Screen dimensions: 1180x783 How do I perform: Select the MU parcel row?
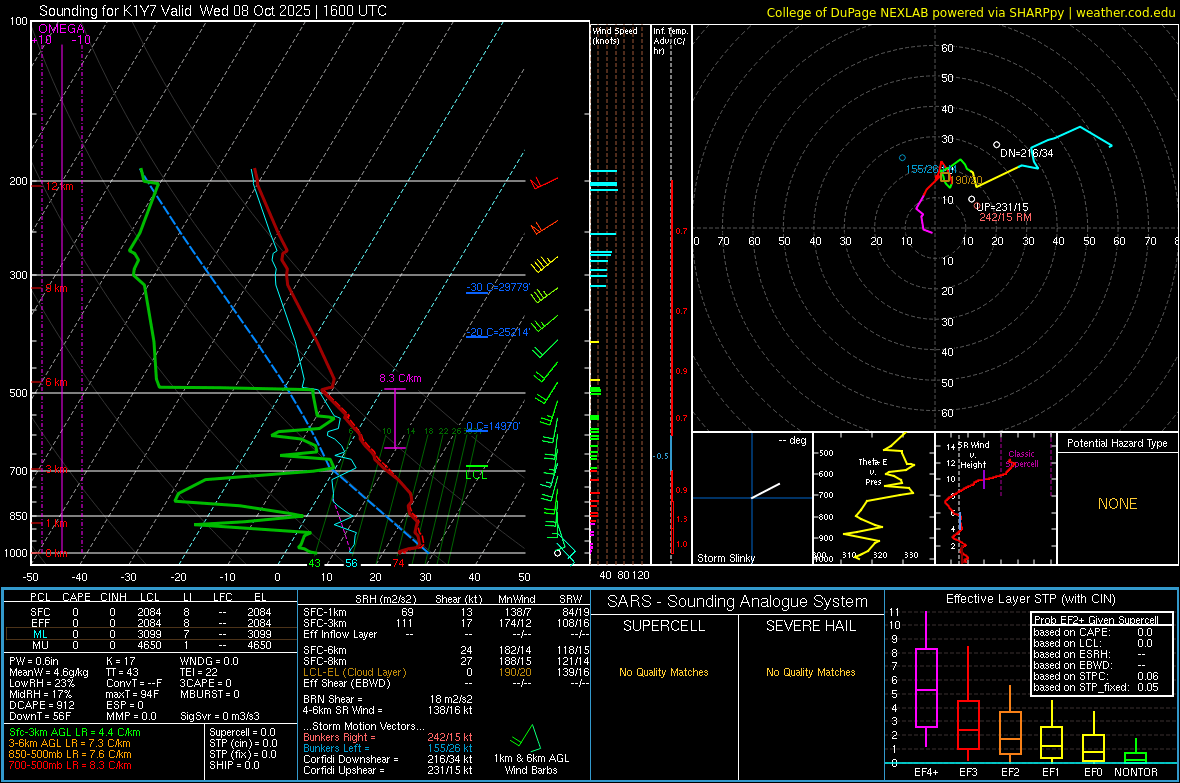click(151, 645)
